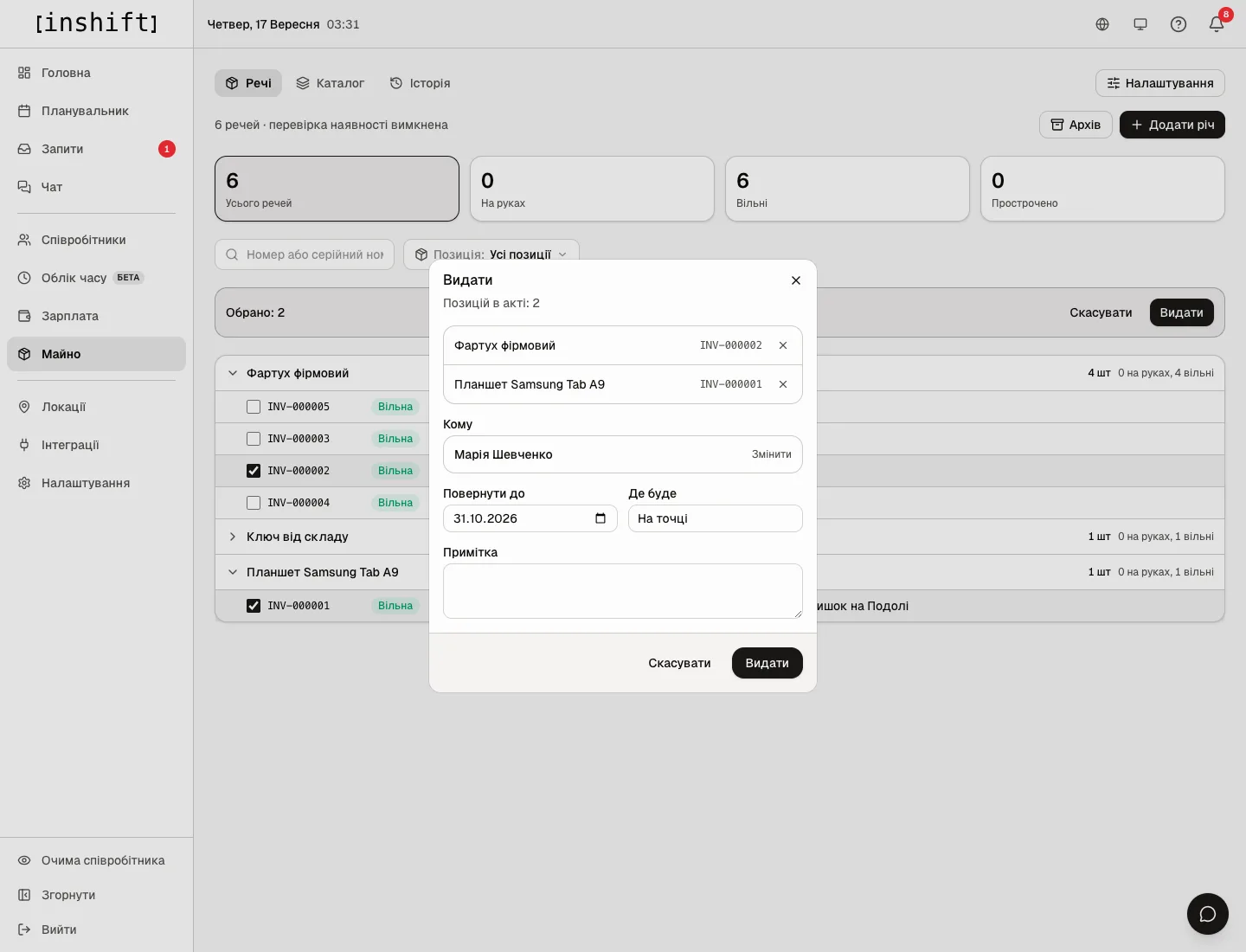The width and height of the screenshot is (1246, 952).
Task: Remove Планшет Samsung Tab A9 from act
Action: [x=783, y=384]
